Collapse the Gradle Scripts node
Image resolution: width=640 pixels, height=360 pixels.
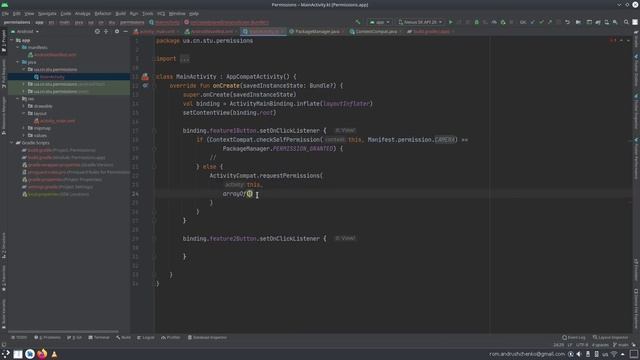pos(12,143)
